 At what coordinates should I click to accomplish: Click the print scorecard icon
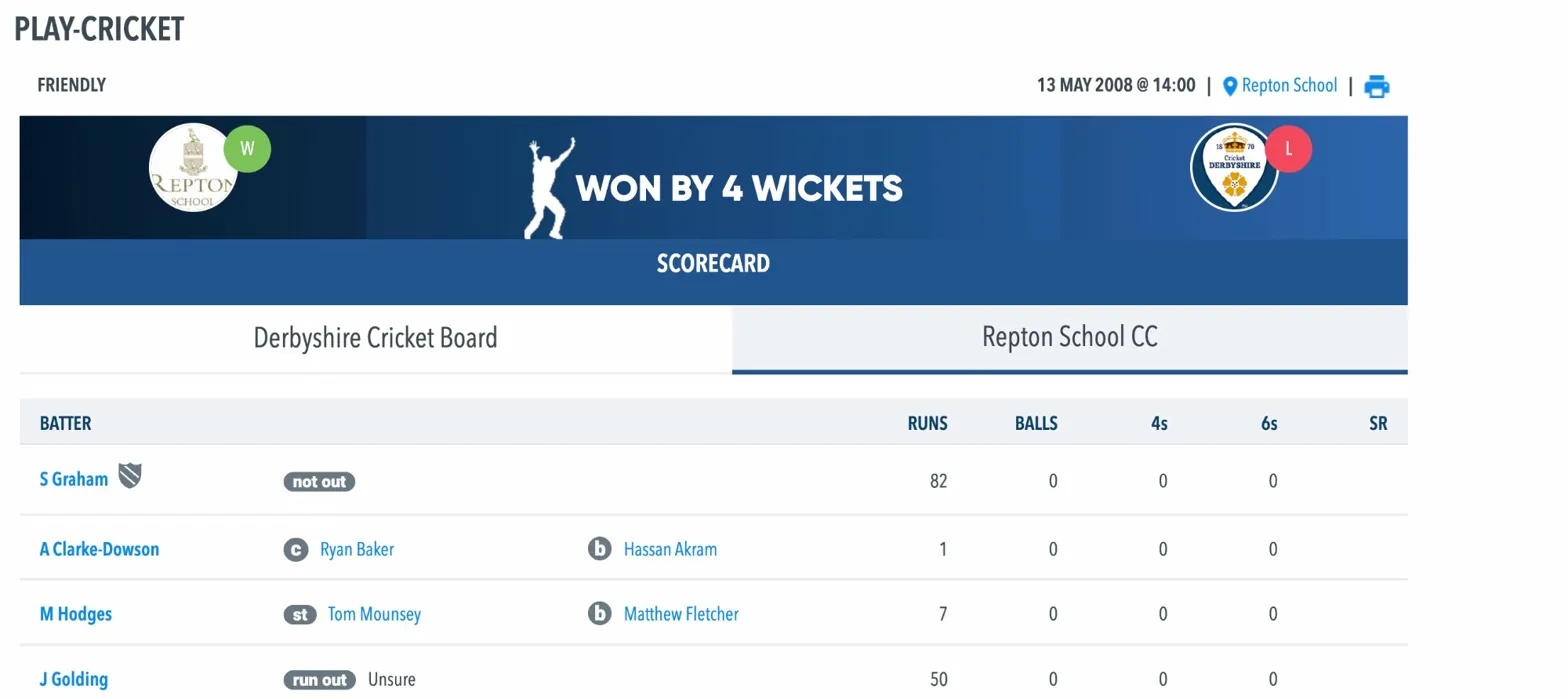click(1377, 86)
